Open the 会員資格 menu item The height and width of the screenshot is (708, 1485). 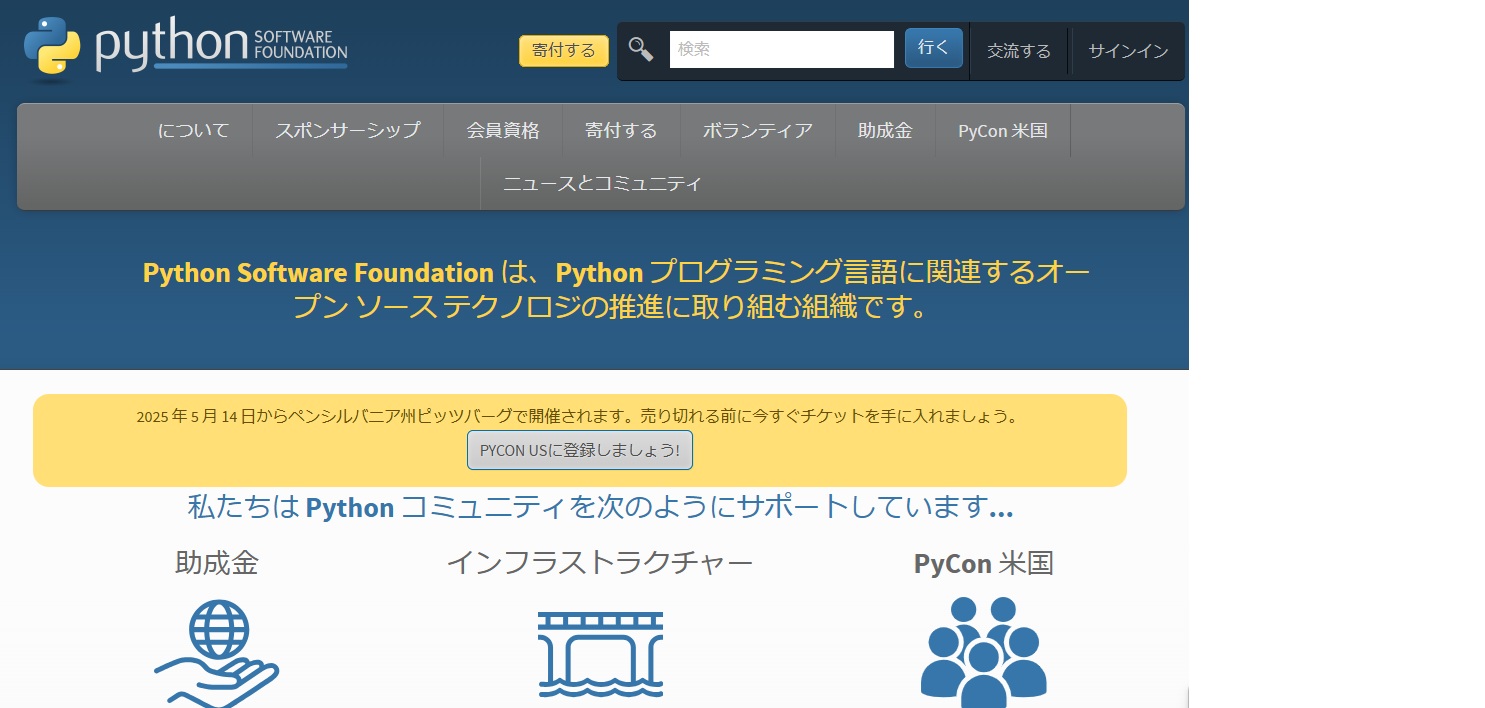click(503, 130)
